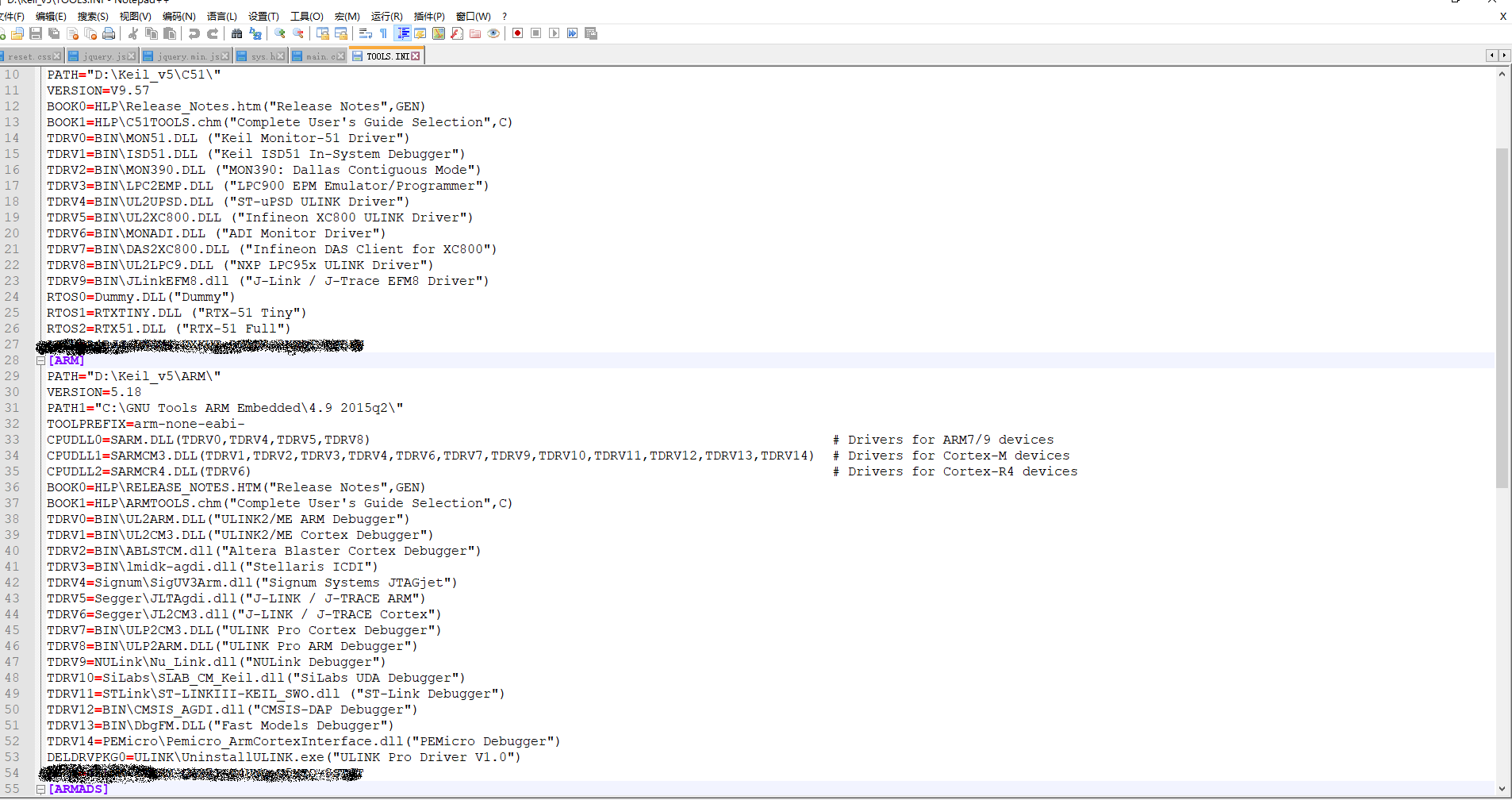Click the vertical scrollbar up arrow
This screenshot has width=1512, height=800.
1502,74
